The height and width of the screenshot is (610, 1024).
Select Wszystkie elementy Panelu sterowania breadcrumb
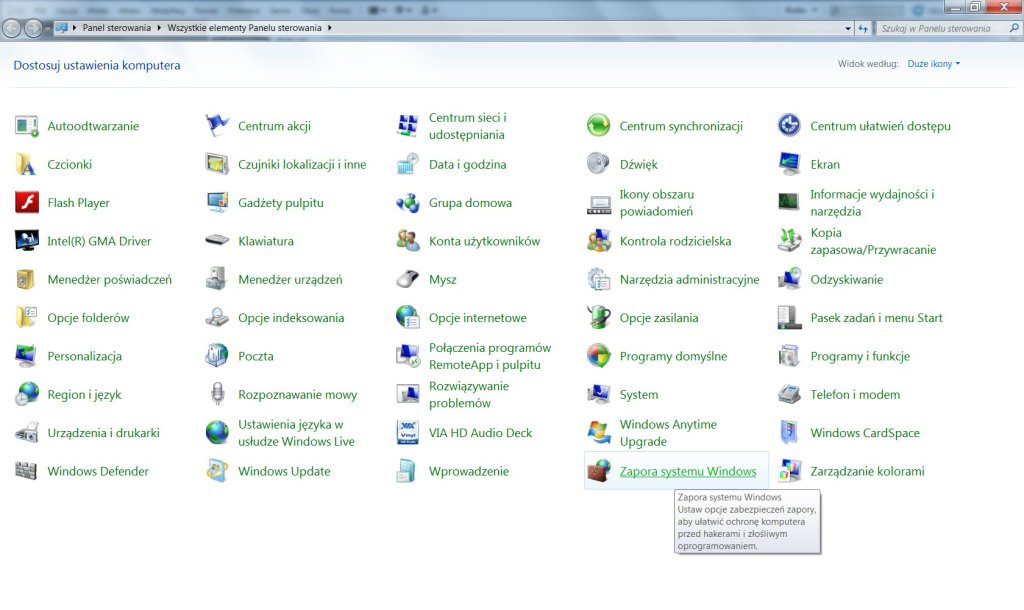click(x=244, y=28)
